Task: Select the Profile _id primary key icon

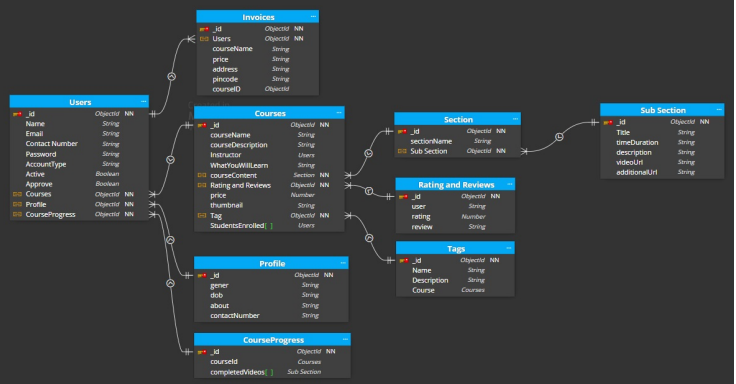Action: point(202,276)
